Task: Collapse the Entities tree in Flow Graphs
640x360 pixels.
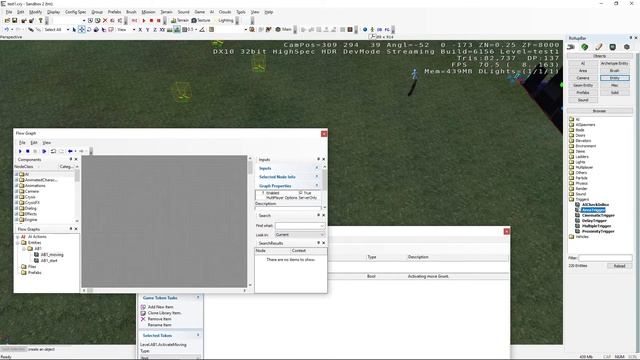Action: coord(18,242)
